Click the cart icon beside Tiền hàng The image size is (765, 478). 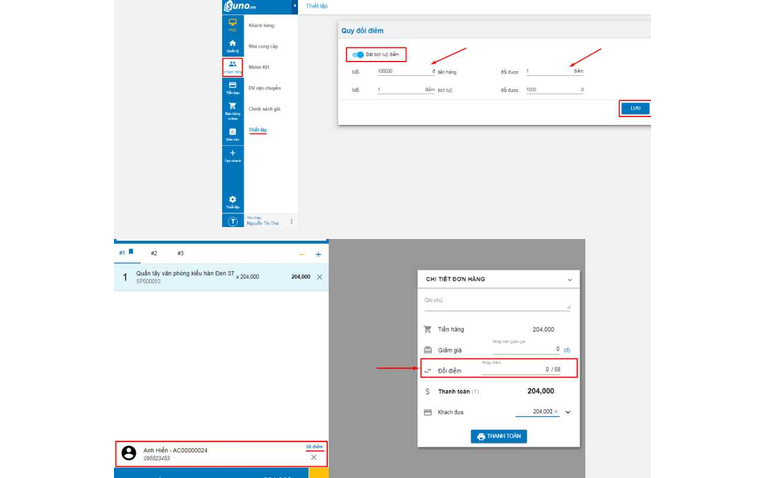(x=428, y=329)
